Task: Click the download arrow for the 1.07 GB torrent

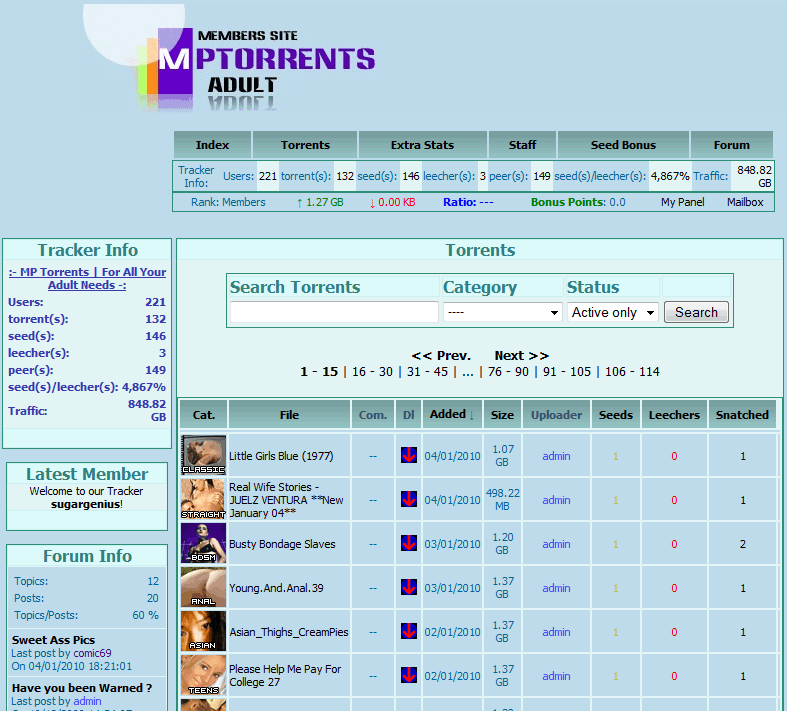Action: pyautogui.click(x=408, y=456)
